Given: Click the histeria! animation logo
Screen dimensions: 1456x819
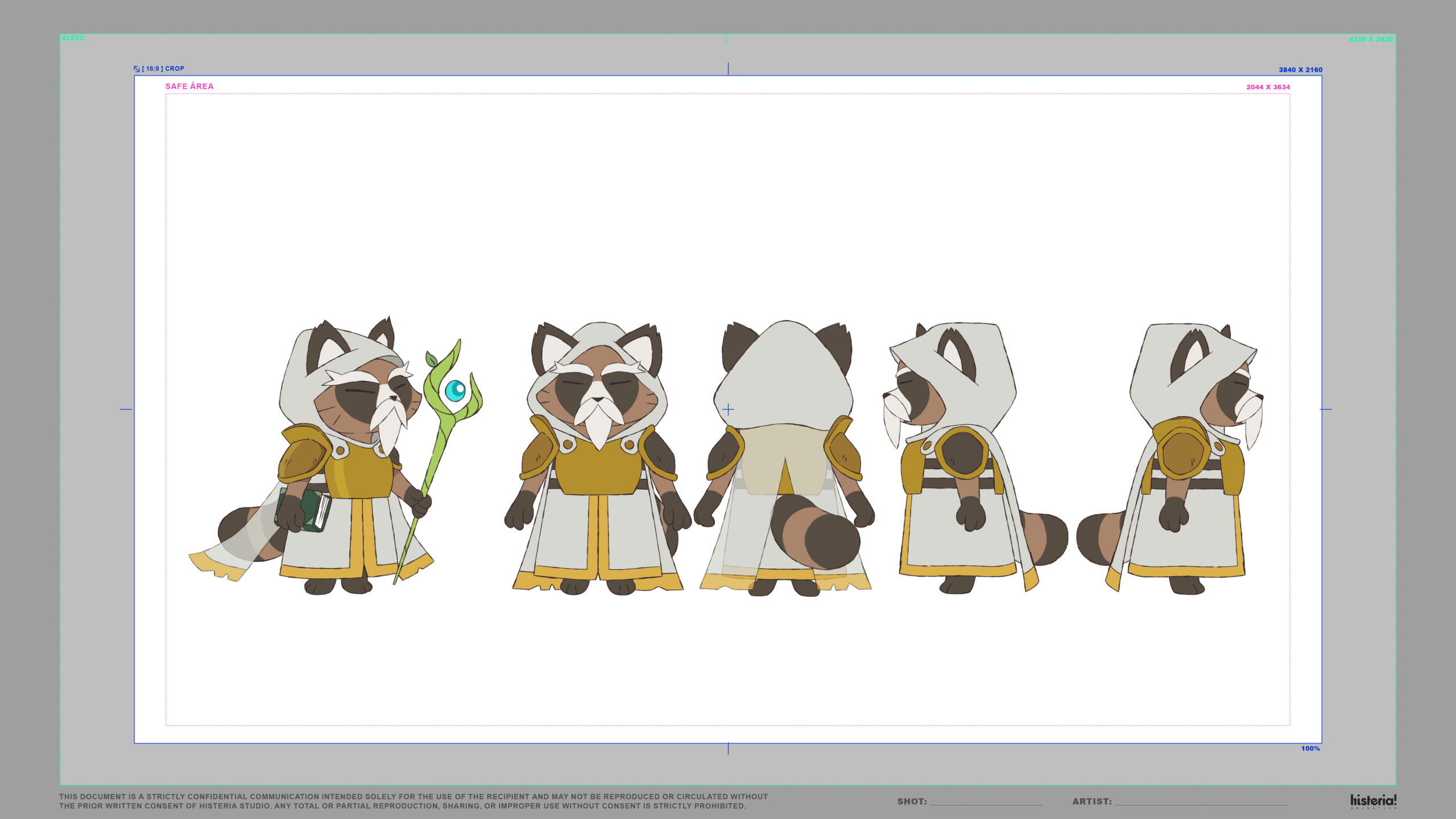Looking at the screenshot, I should (x=1373, y=801).
